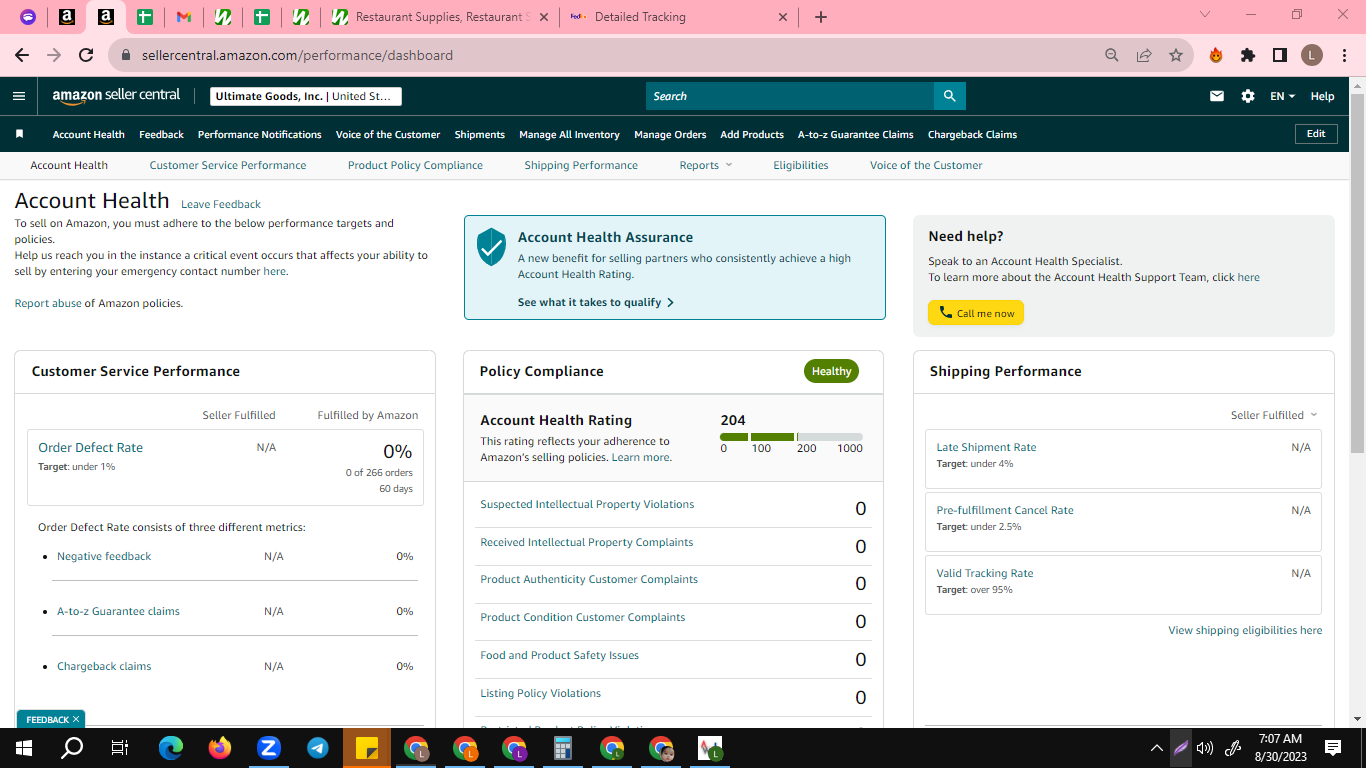This screenshot has height=768, width=1366.
Task: Click the Amazon Seller Central logo
Action: [116, 96]
